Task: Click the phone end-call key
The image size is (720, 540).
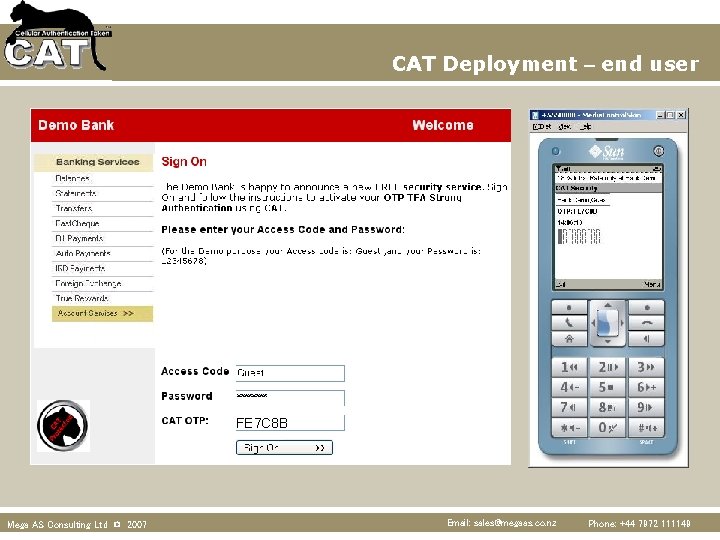Action: click(646, 323)
